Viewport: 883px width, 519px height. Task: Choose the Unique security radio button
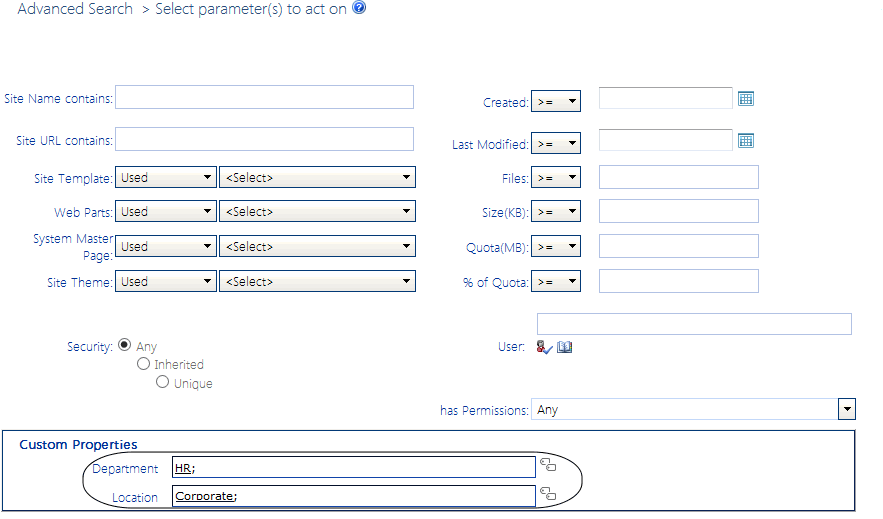[x=162, y=382]
